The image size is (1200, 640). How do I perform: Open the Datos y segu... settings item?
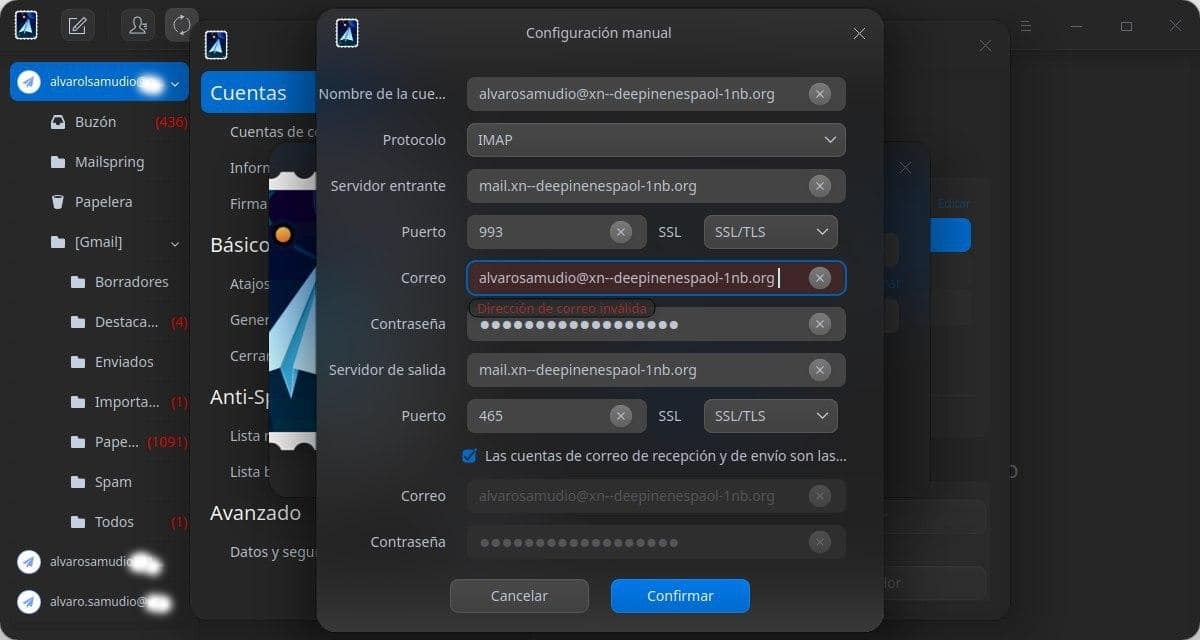point(272,552)
